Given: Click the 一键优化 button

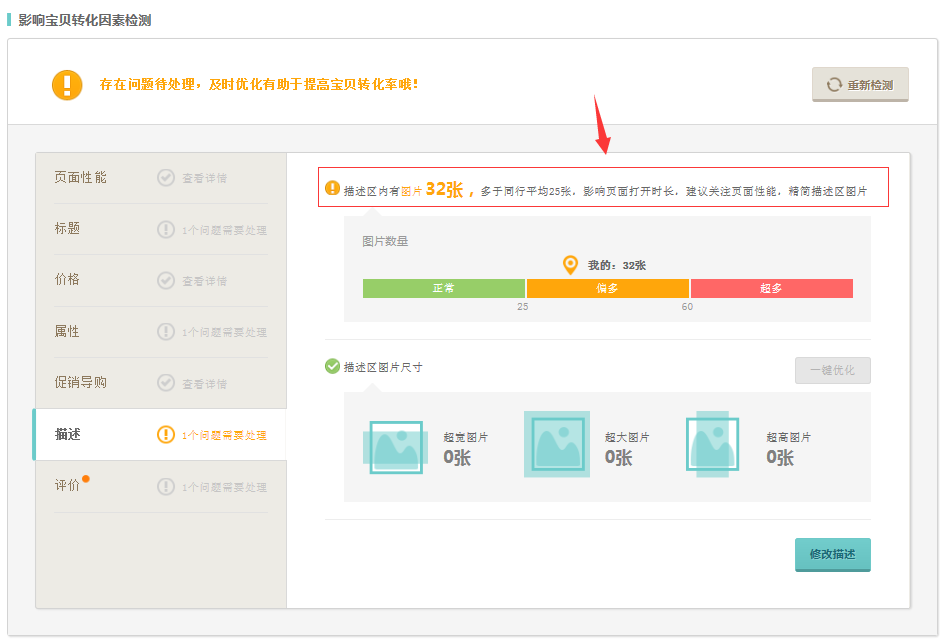Looking at the screenshot, I should pos(832,371).
